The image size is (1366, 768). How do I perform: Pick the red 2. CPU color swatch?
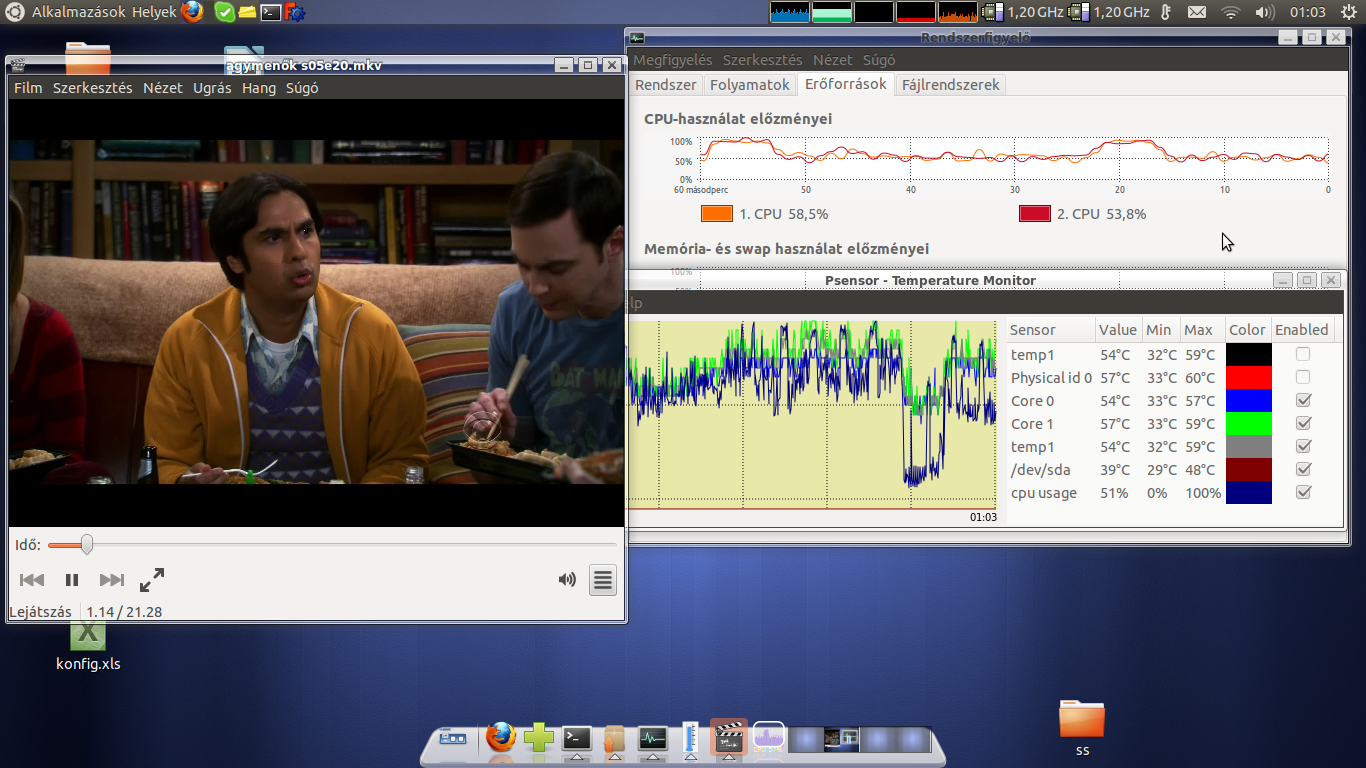1035,214
